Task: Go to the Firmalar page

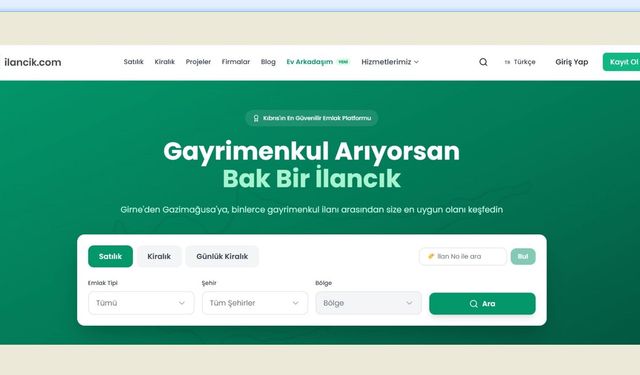Action: (236, 62)
